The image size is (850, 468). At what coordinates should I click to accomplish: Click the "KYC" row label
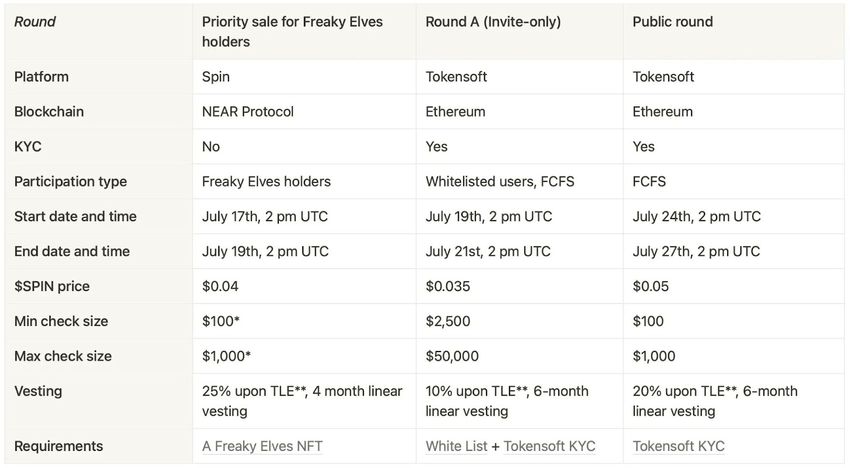pyautogui.click(x=28, y=146)
